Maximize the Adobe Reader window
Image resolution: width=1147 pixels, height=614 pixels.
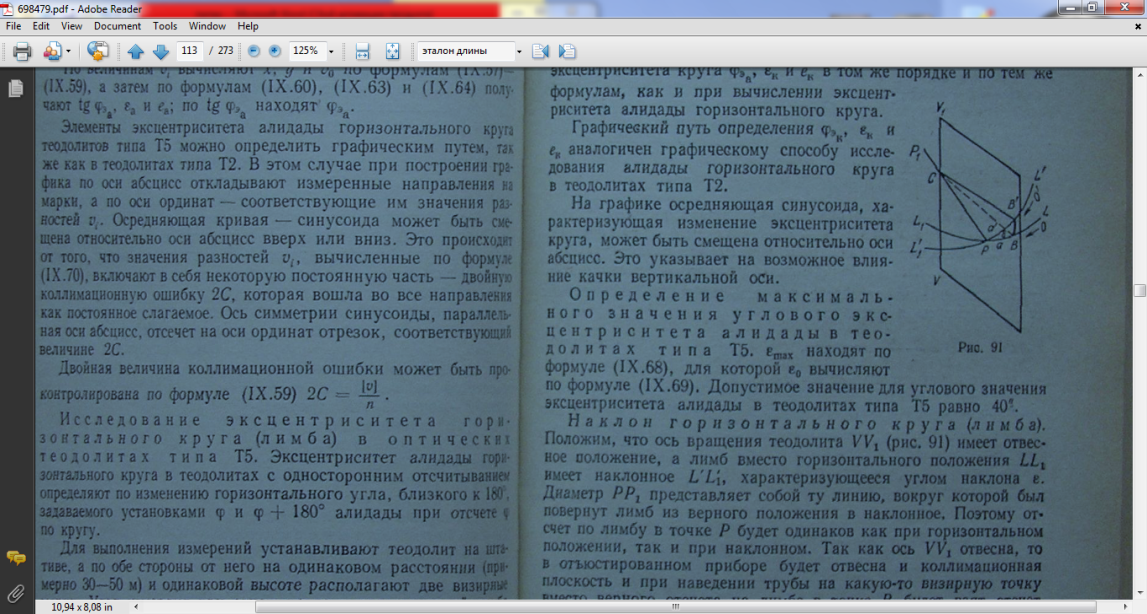[1091, 7]
